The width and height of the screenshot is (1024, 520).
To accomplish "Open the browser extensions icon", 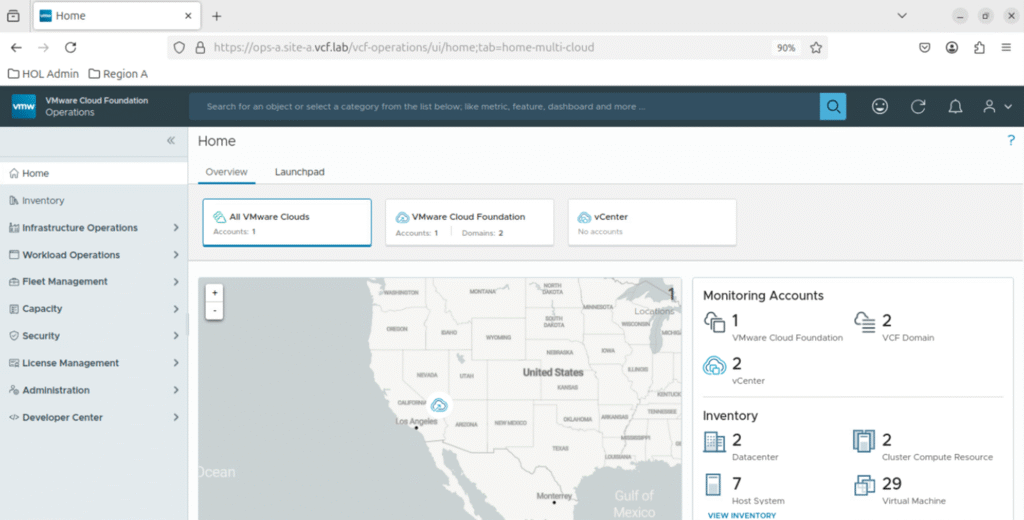I will click(x=979, y=47).
